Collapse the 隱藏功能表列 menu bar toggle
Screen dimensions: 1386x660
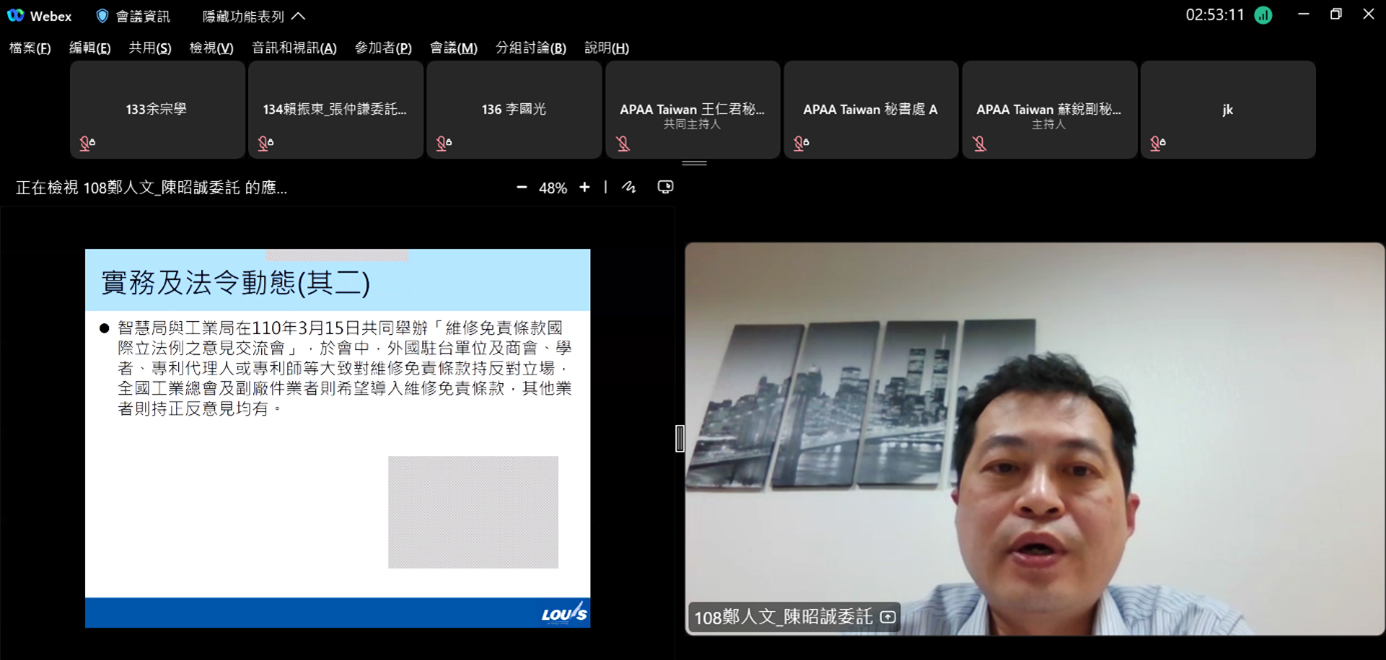tap(254, 16)
